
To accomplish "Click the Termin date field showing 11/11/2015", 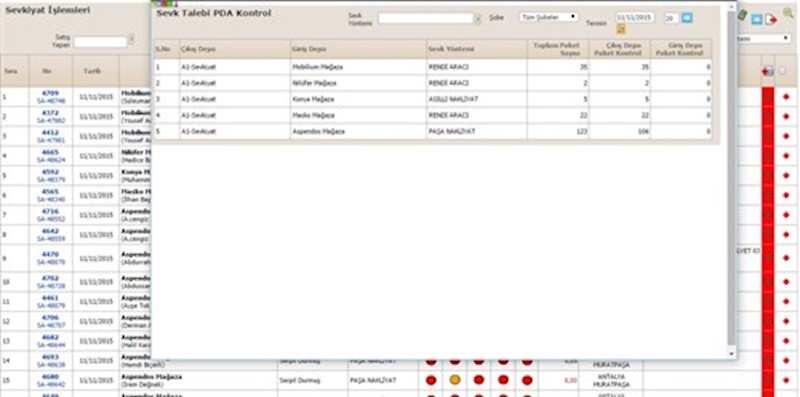I will pyautogui.click(x=635, y=17).
